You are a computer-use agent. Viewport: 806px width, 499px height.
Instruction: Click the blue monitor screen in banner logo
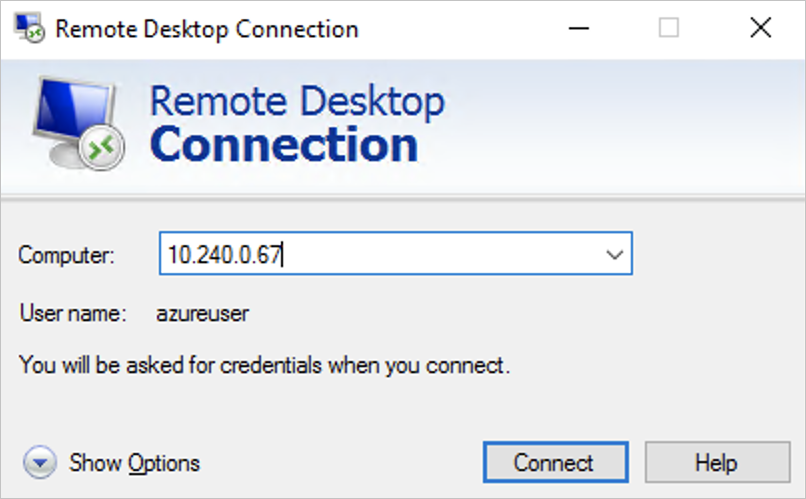pos(72,110)
